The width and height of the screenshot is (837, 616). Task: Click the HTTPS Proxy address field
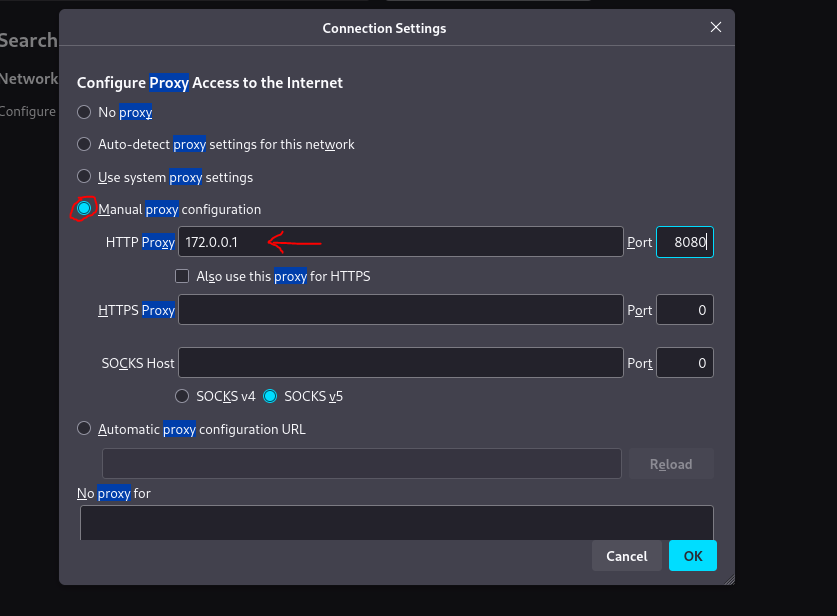click(400, 310)
